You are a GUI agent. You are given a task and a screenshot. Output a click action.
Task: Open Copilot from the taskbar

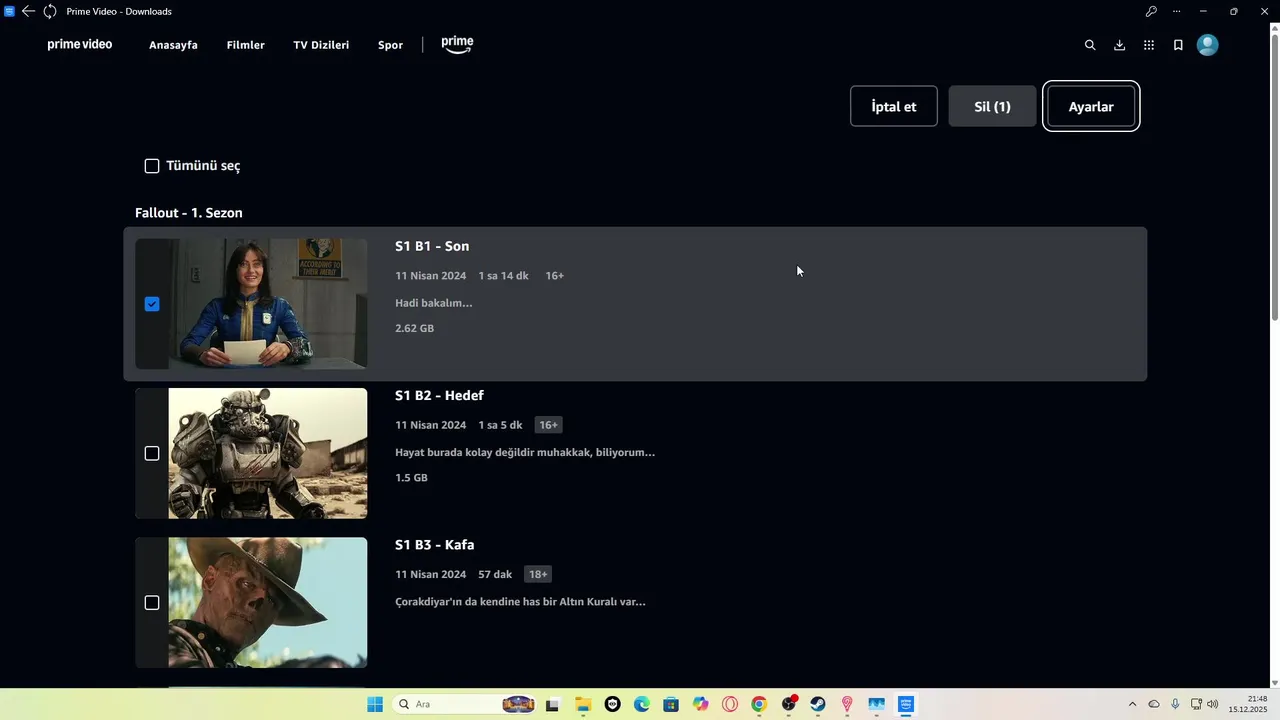point(701,704)
